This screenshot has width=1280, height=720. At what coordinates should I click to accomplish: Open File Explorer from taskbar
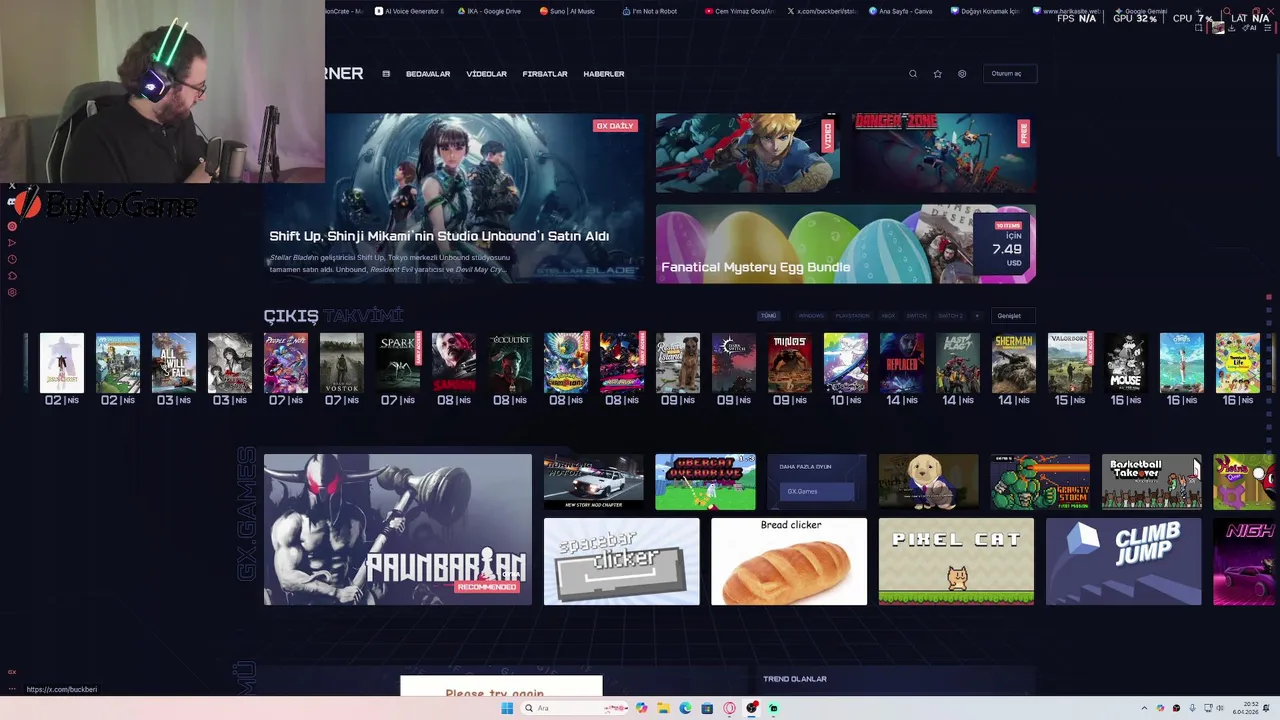point(663,708)
